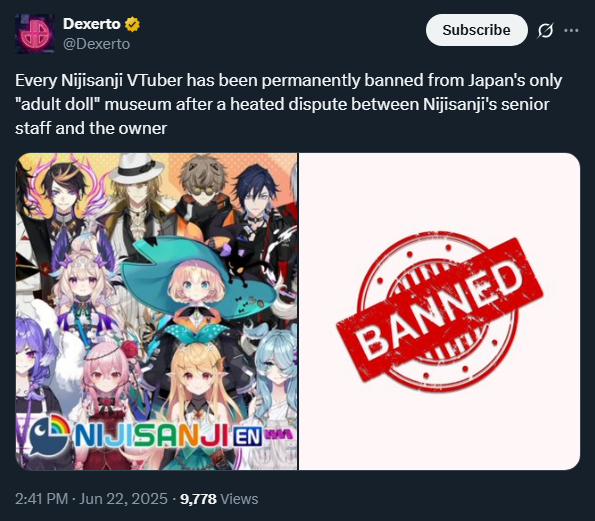Viewport: 595px width, 521px height.
Task: Click the Grok slashed-circle icon
Action: 545,30
